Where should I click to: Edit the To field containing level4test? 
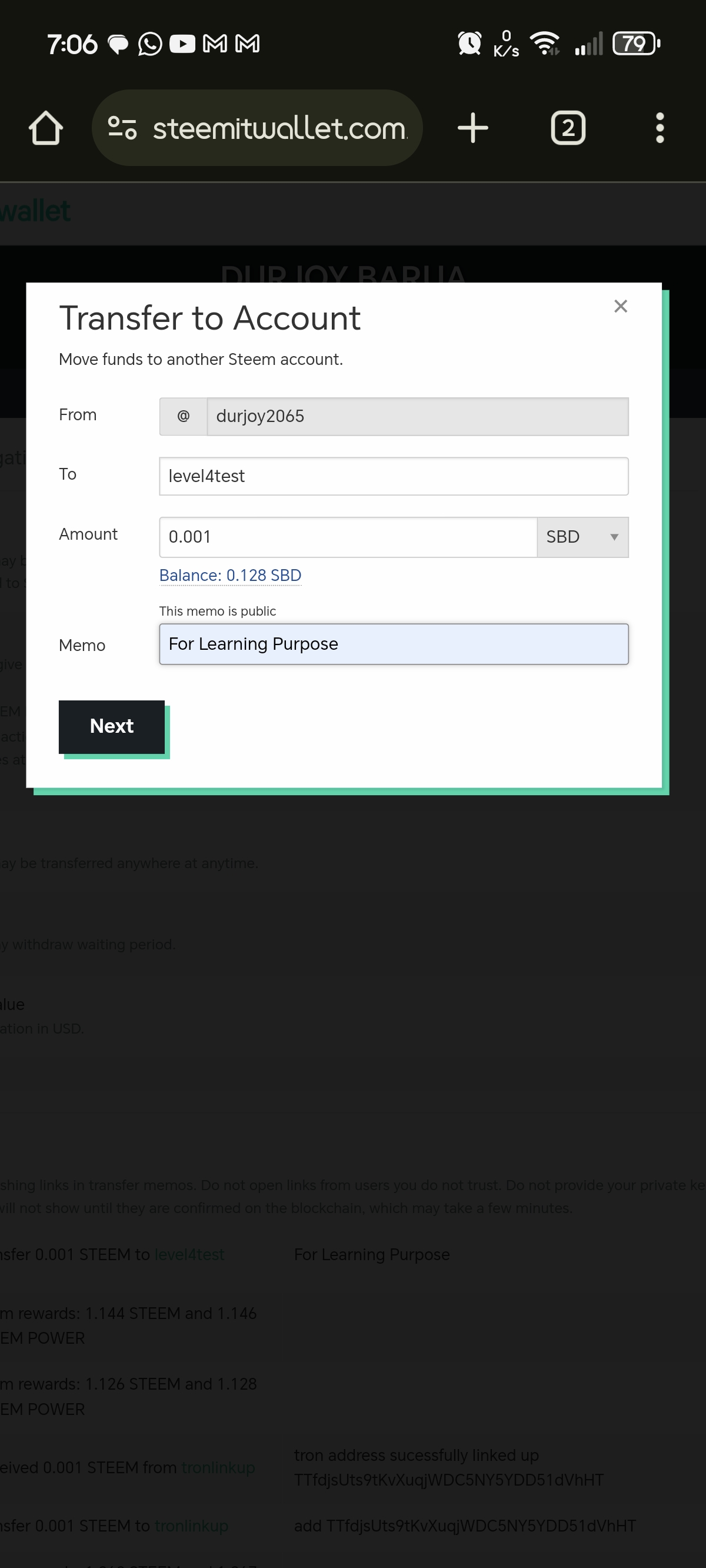[394, 476]
